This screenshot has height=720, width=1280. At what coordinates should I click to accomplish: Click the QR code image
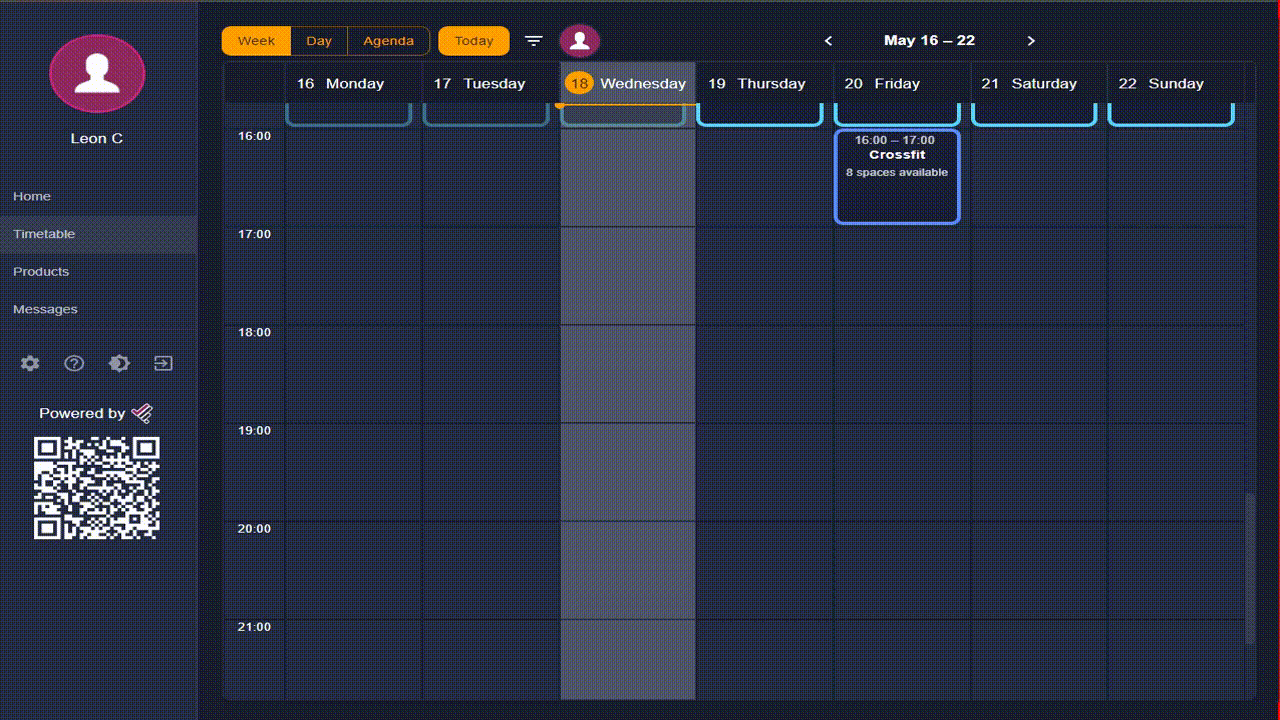(97, 488)
